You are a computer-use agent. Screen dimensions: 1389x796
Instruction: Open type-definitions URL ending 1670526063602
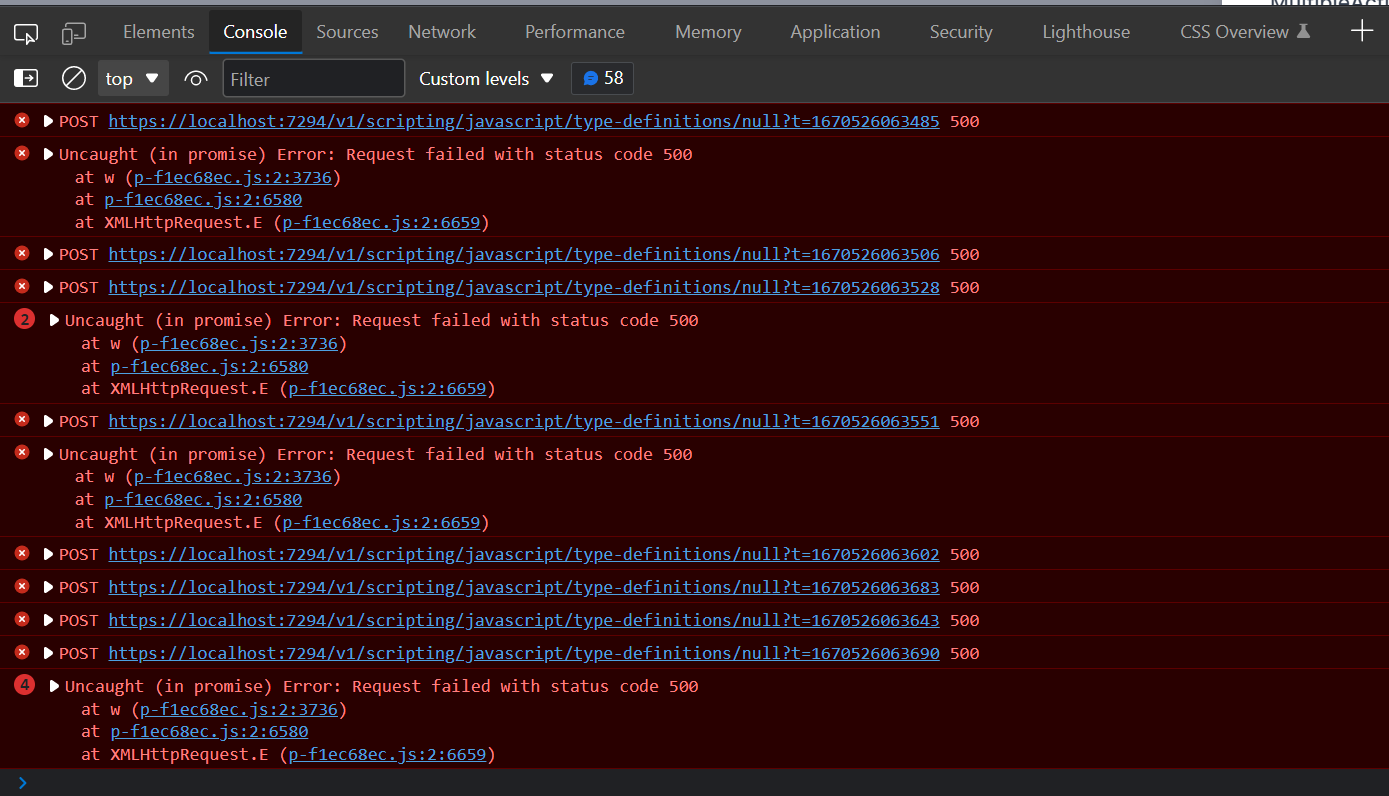(524, 554)
